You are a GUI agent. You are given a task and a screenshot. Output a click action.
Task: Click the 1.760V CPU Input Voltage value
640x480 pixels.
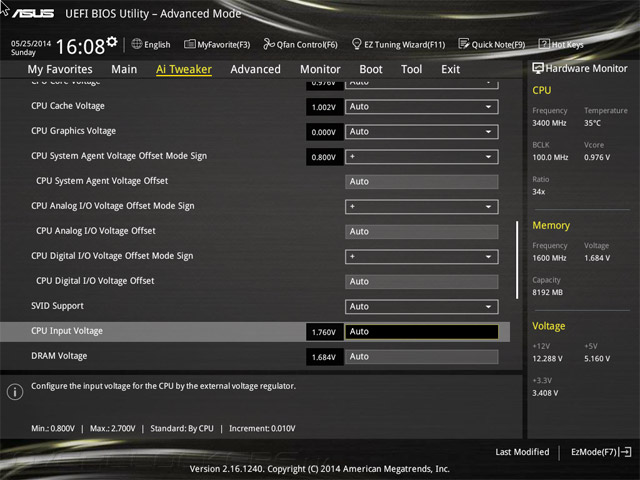point(324,332)
